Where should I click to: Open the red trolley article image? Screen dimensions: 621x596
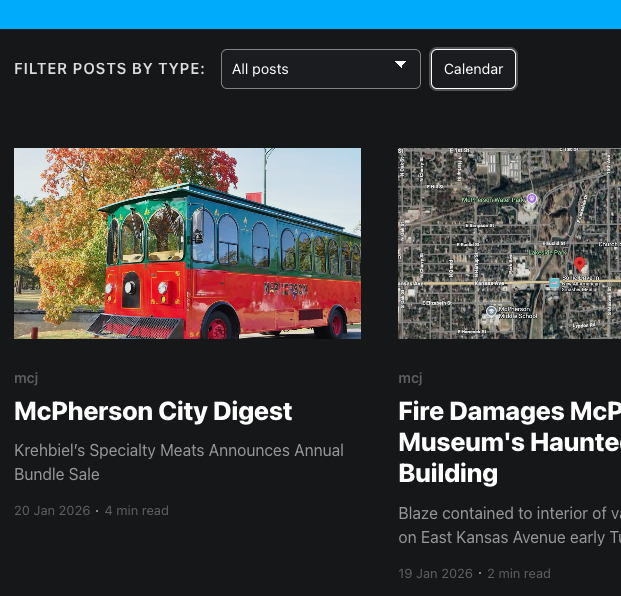point(187,243)
